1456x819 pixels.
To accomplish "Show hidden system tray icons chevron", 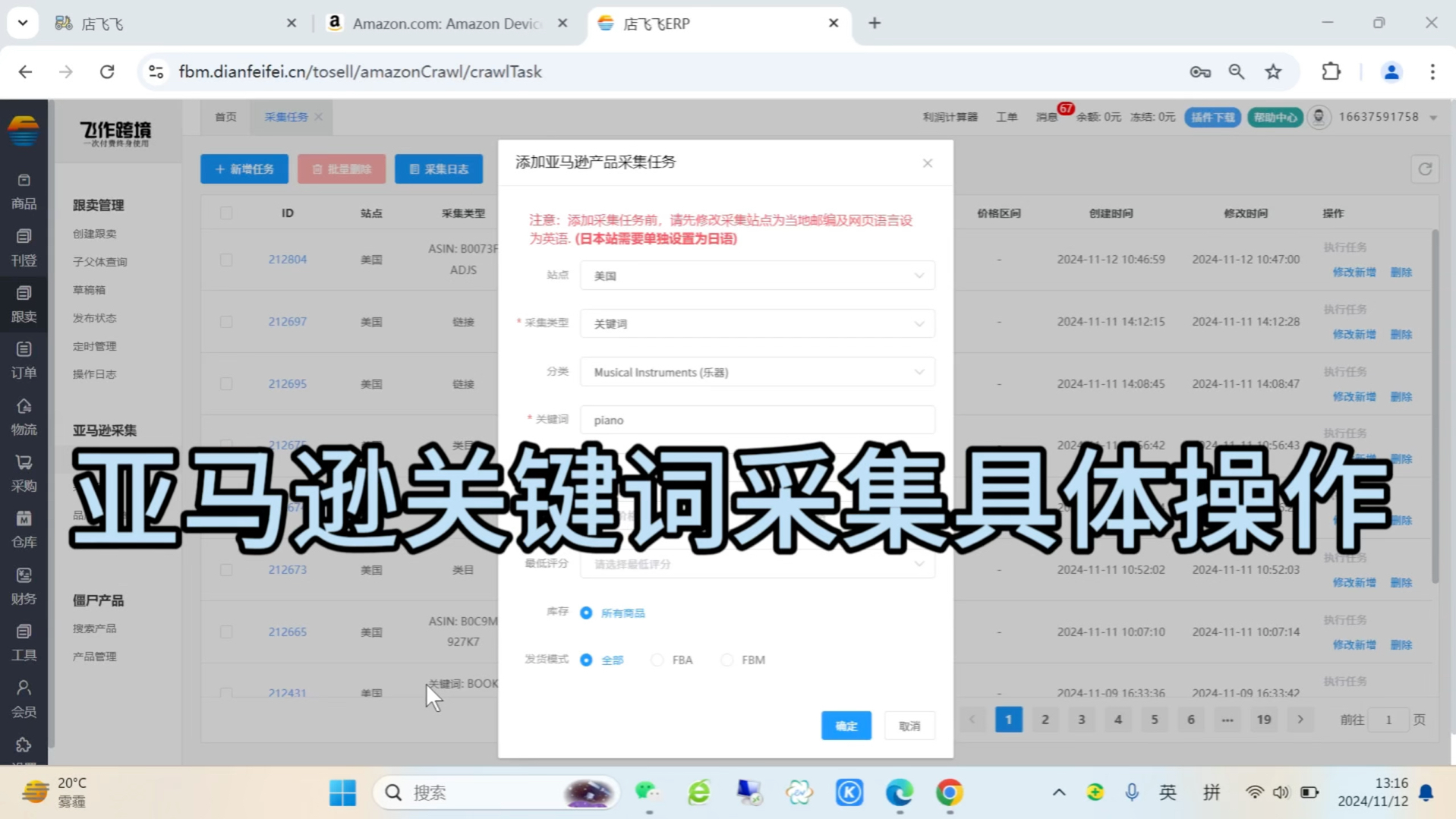I will 1058,792.
